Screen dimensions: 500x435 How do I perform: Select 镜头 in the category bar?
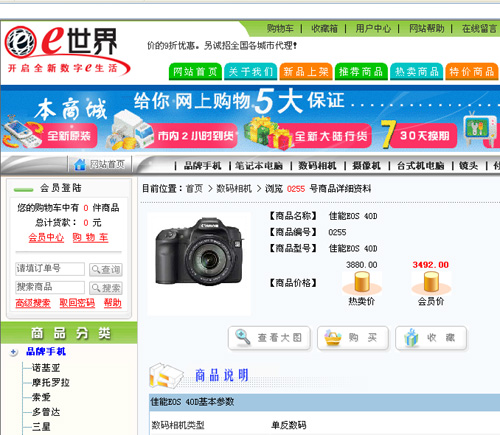(469, 166)
